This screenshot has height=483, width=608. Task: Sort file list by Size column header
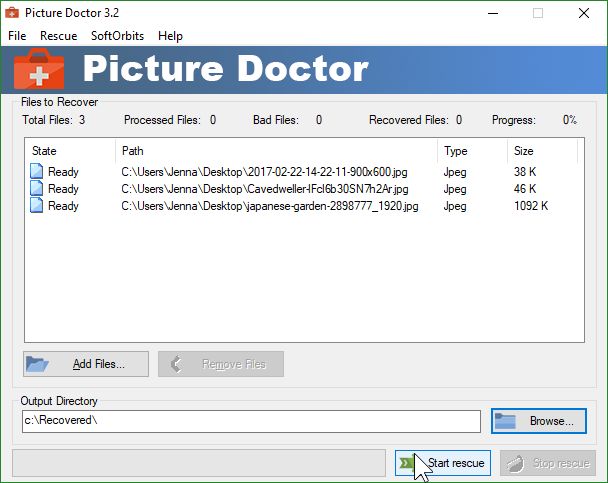tap(540, 151)
